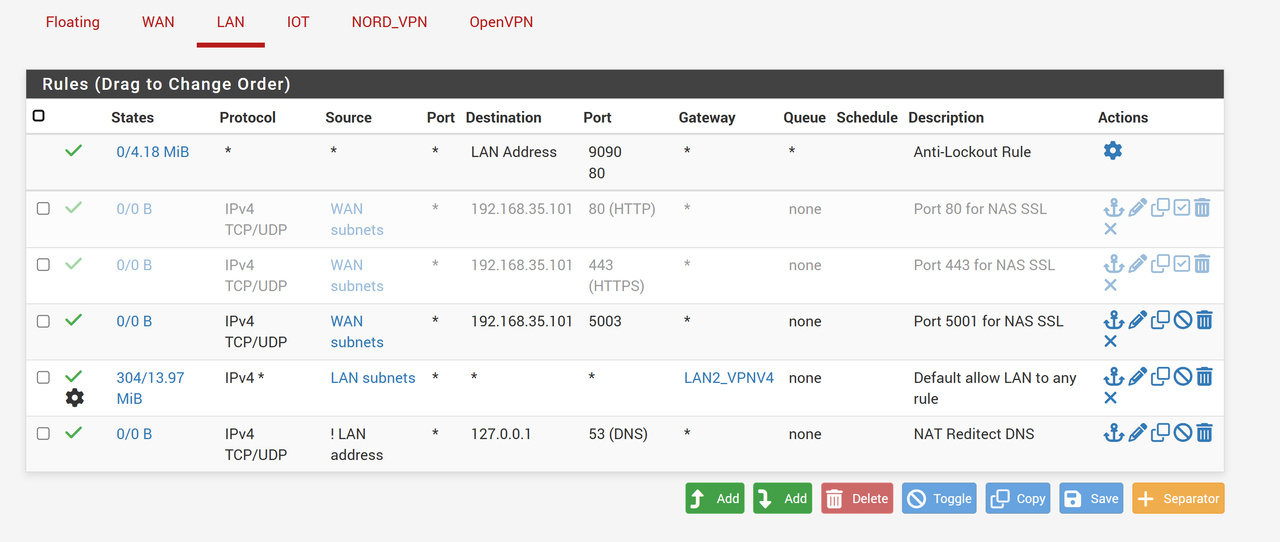1280x542 pixels.
Task: Add a Separator to the rules
Action: coord(1178,498)
